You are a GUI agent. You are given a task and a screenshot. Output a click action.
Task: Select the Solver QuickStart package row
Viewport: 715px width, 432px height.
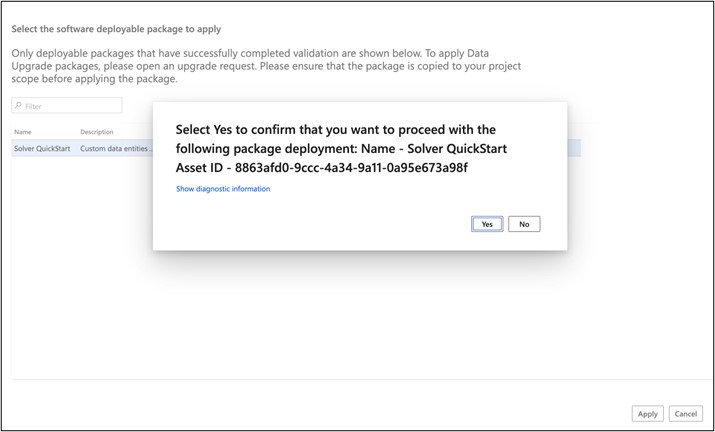[x=296, y=148]
